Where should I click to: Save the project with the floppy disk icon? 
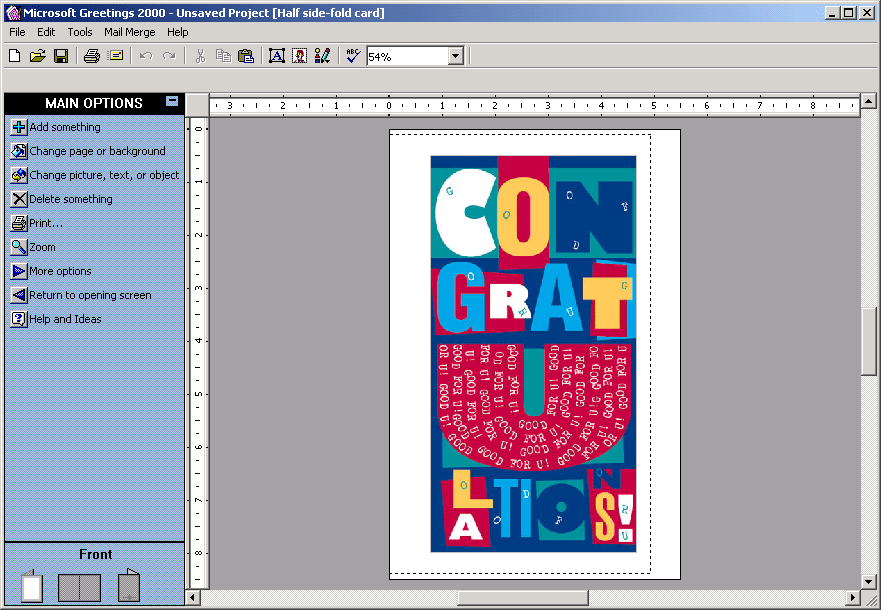[61, 56]
